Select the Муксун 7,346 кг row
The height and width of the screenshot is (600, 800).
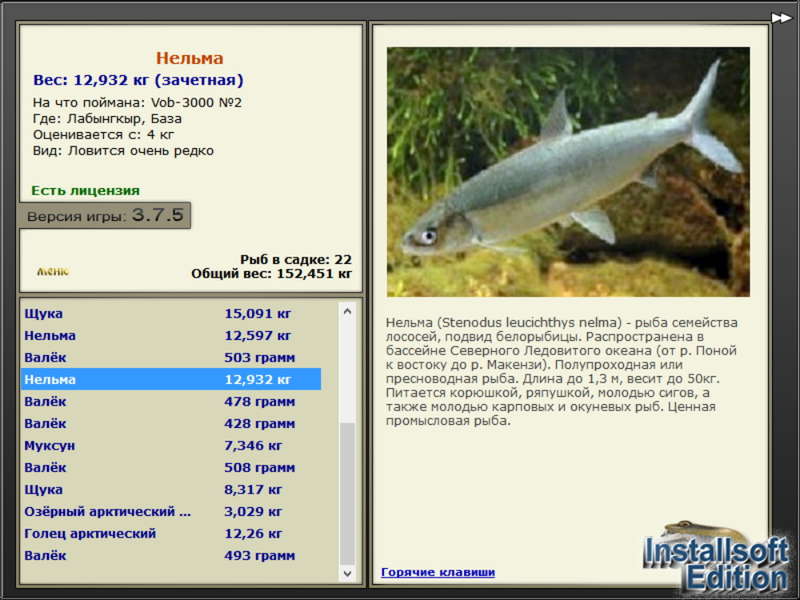[x=171, y=445]
